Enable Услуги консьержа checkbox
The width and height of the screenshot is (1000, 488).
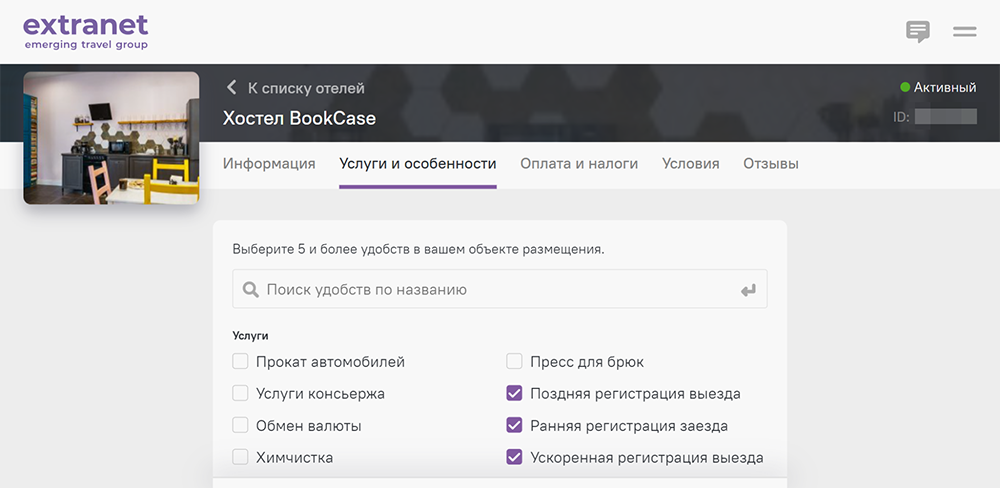(x=240, y=394)
